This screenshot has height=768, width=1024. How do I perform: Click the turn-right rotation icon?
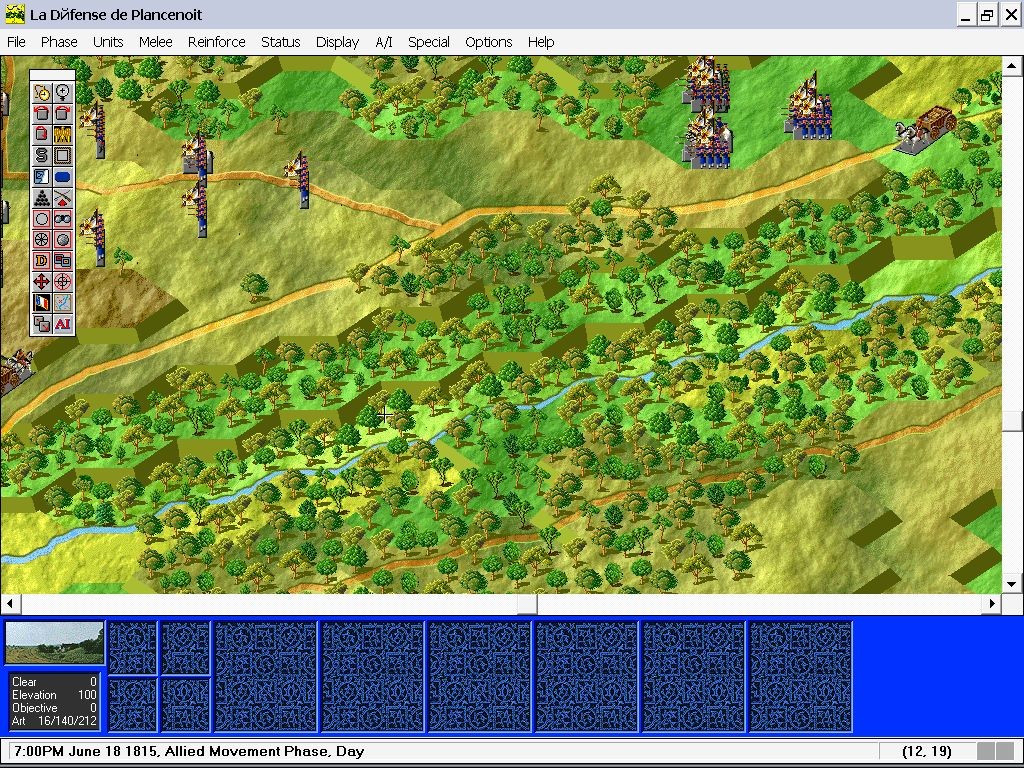(x=63, y=113)
